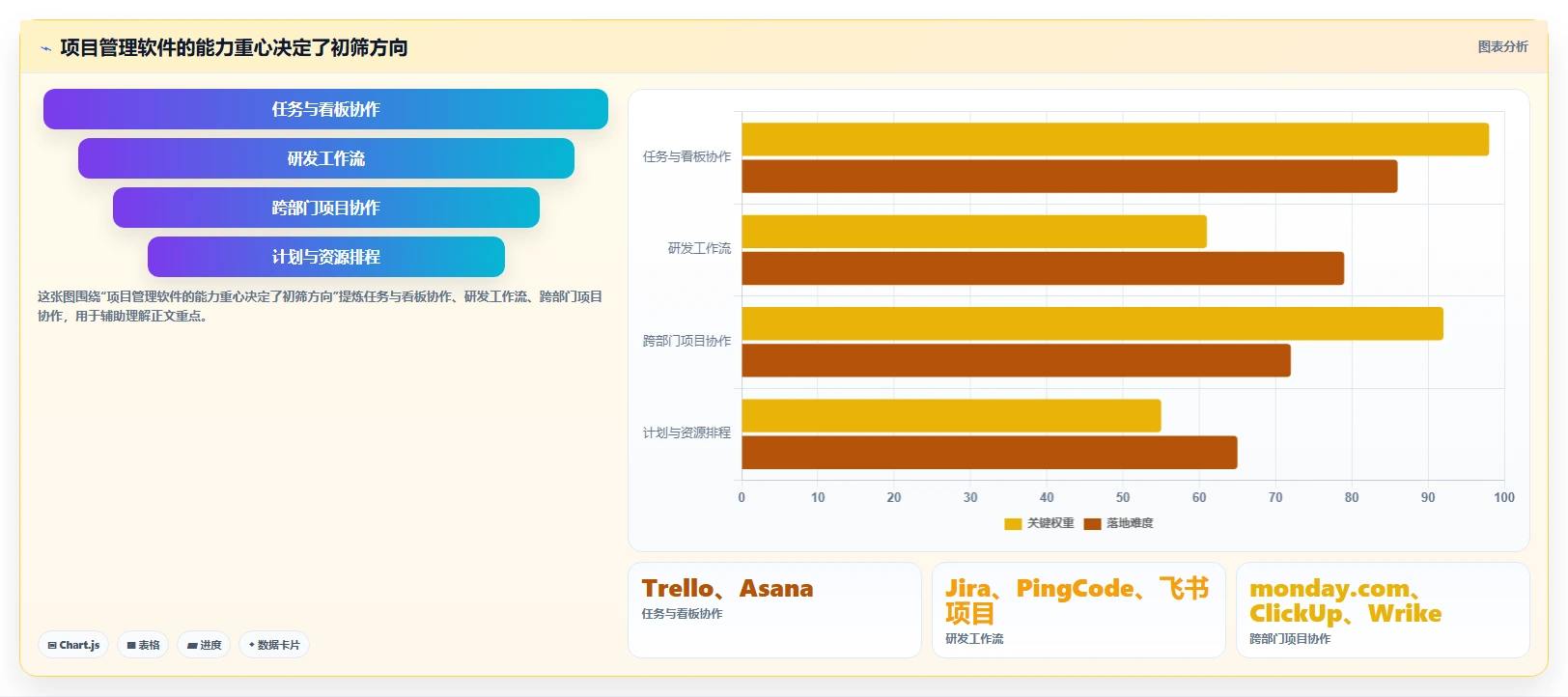The width and height of the screenshot is (1568, 697).
Task: Click the 表格 tag chip
Action: [143, 645]
